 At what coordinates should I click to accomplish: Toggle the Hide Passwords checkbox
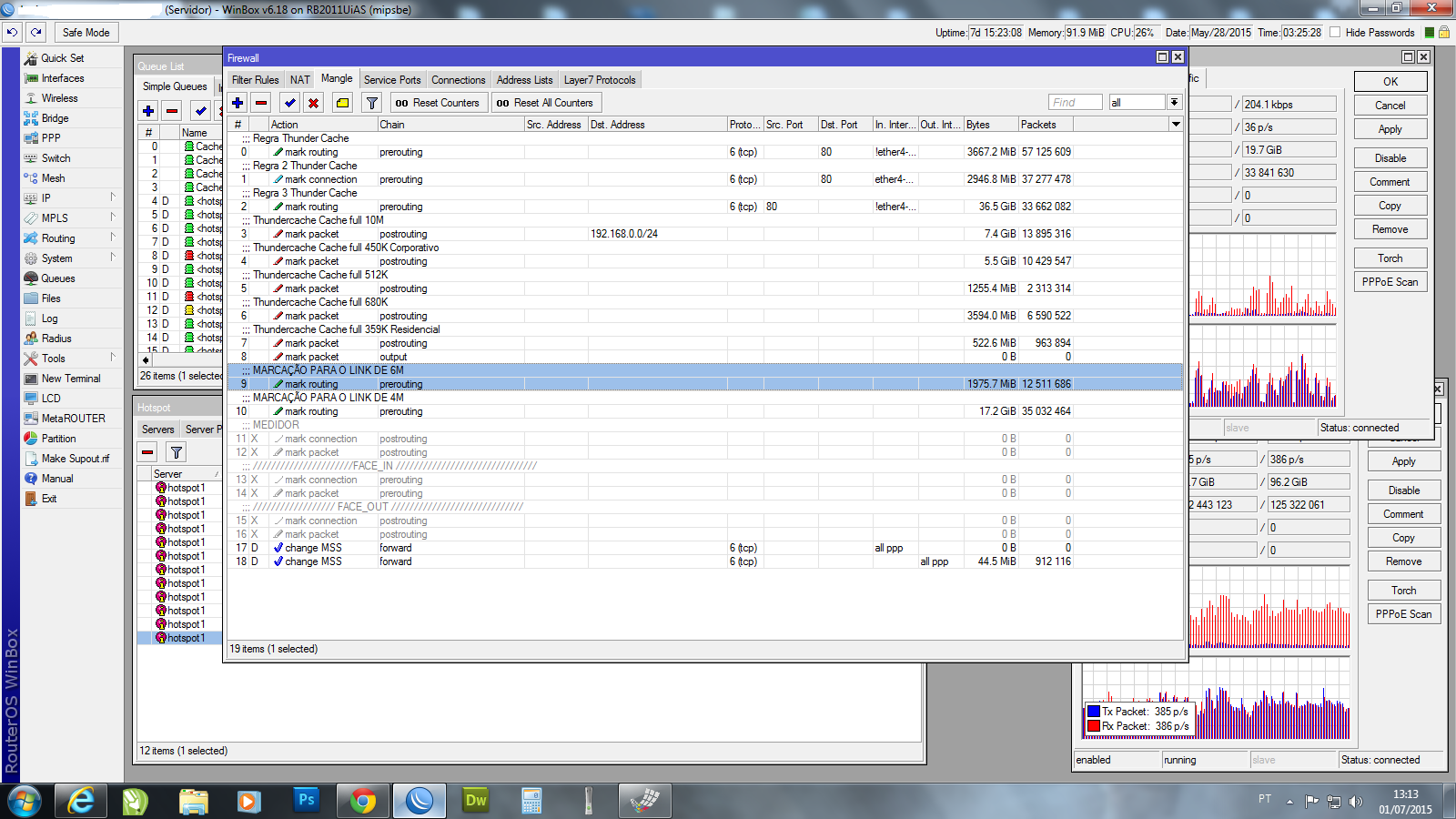click(x=1335, y=33)
